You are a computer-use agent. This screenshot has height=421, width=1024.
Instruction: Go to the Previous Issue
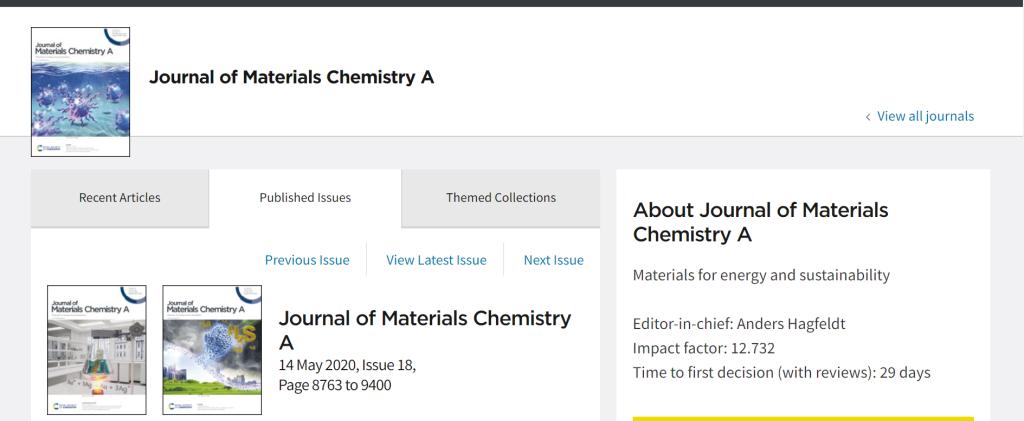[x=307, y=260]
